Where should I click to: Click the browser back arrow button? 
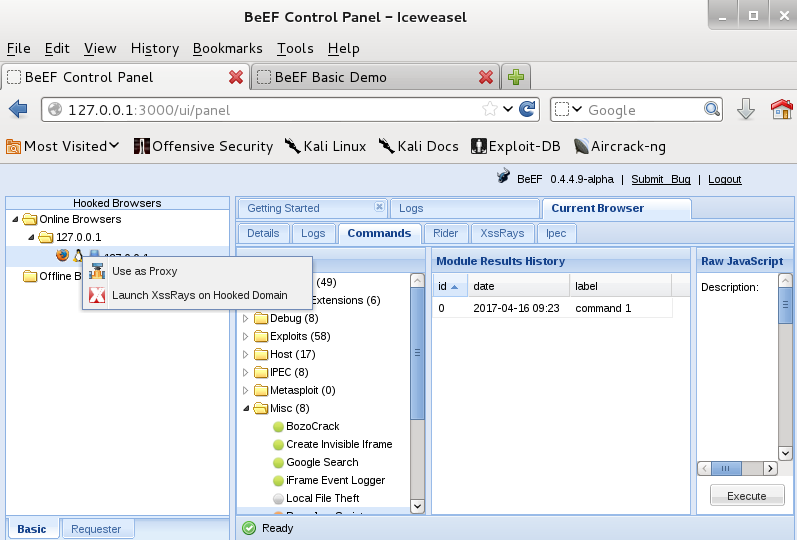pos(18,109)
